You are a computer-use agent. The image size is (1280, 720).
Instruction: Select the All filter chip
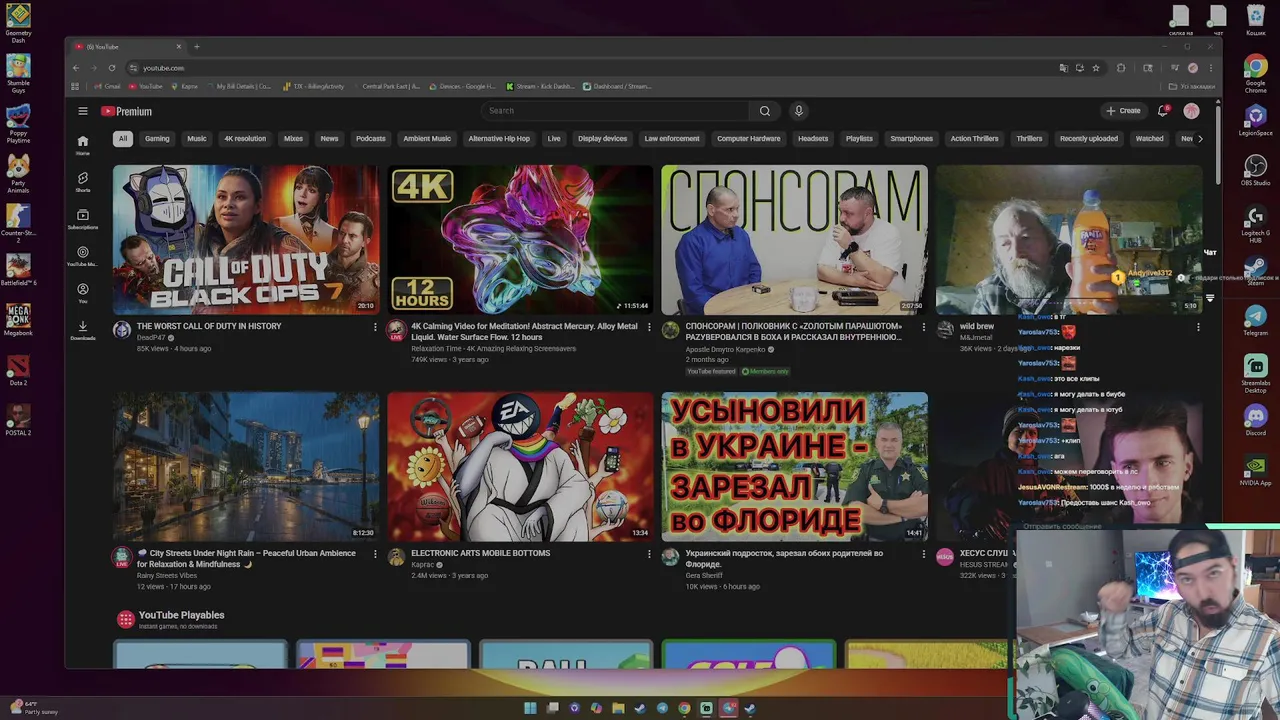(x=122, y=139)
